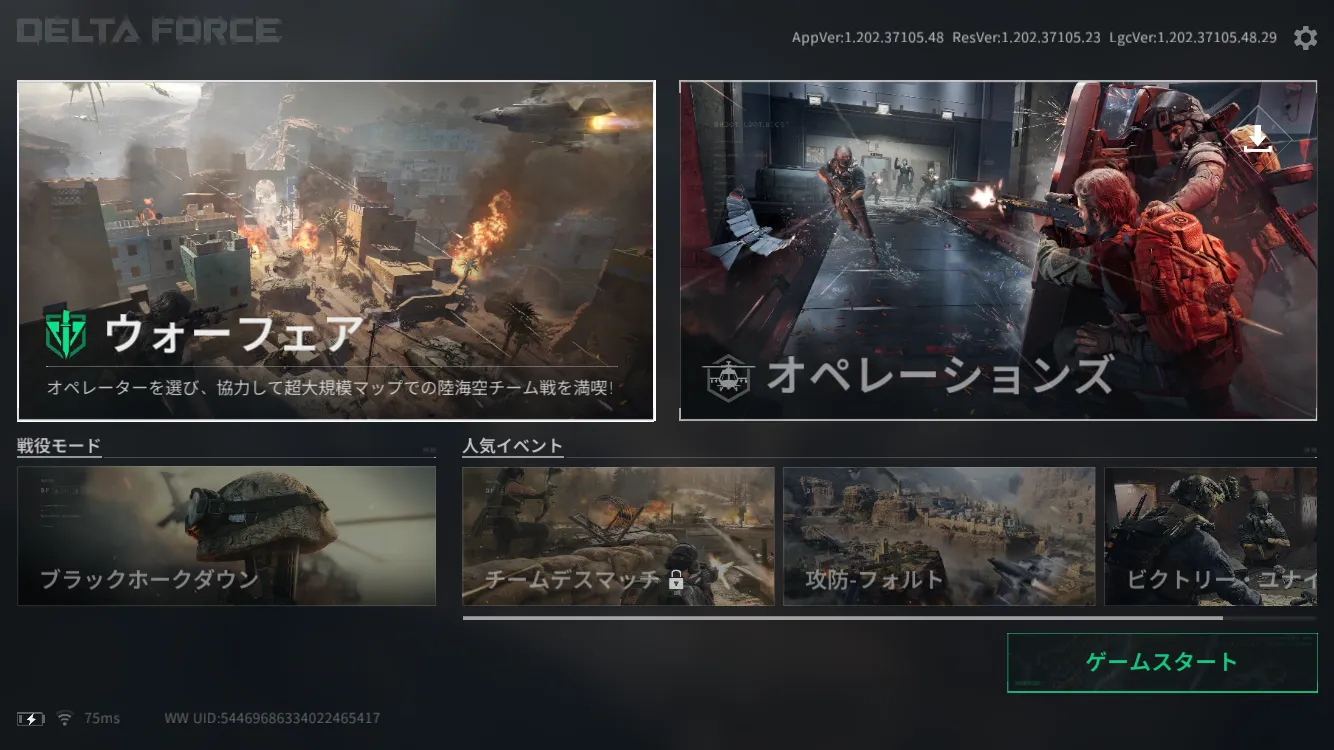Select the 人気イベント section heading
The width and height of the screenshot is (1334, 750).
coord(512,446)
